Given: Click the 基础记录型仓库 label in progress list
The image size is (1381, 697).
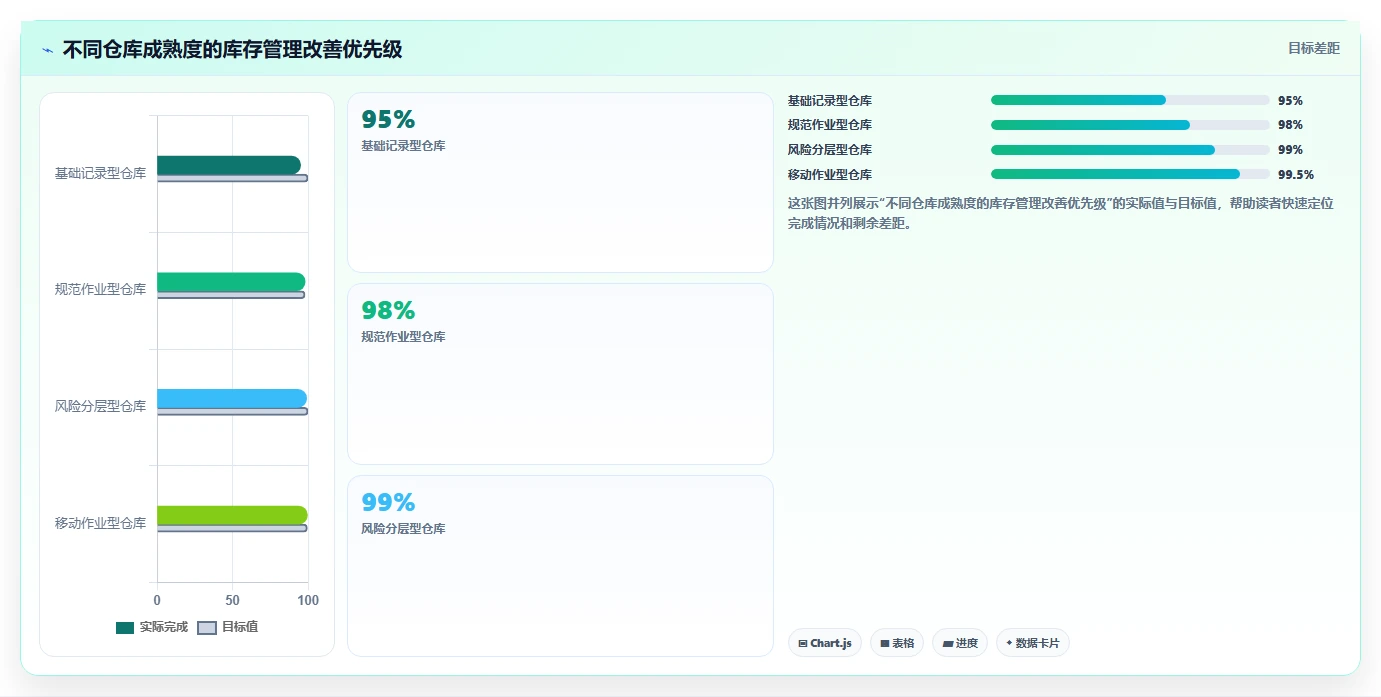Looking at the screenshot, I should (x=830, y=101).
